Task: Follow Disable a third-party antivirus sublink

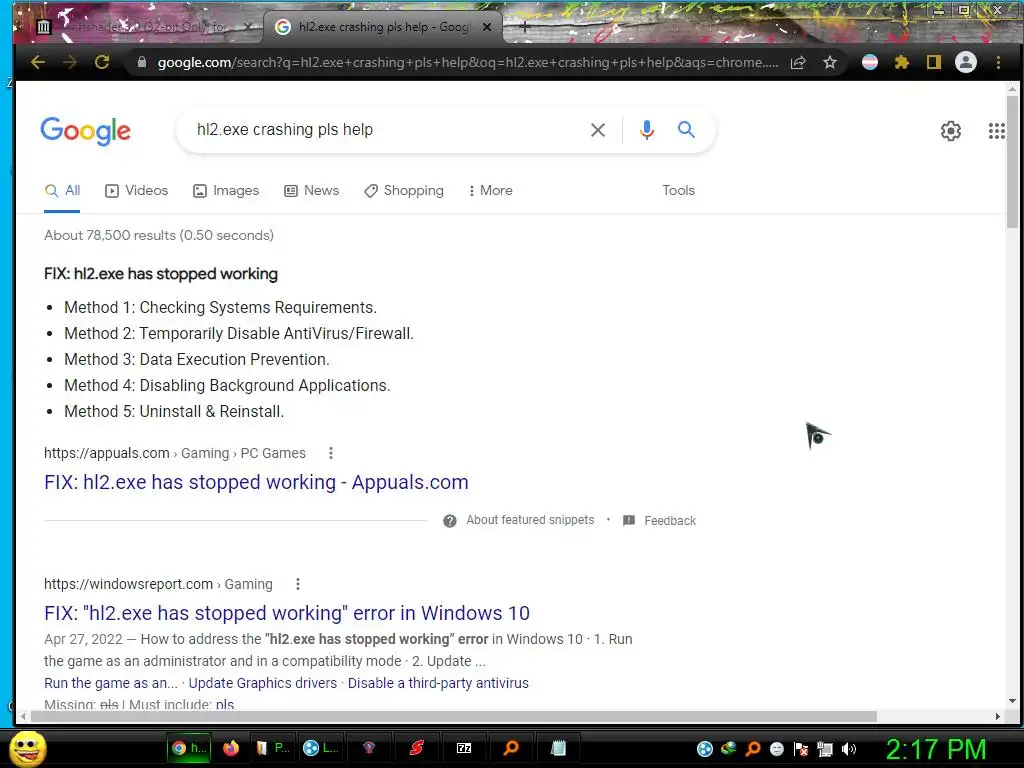Action: point(438,683)
